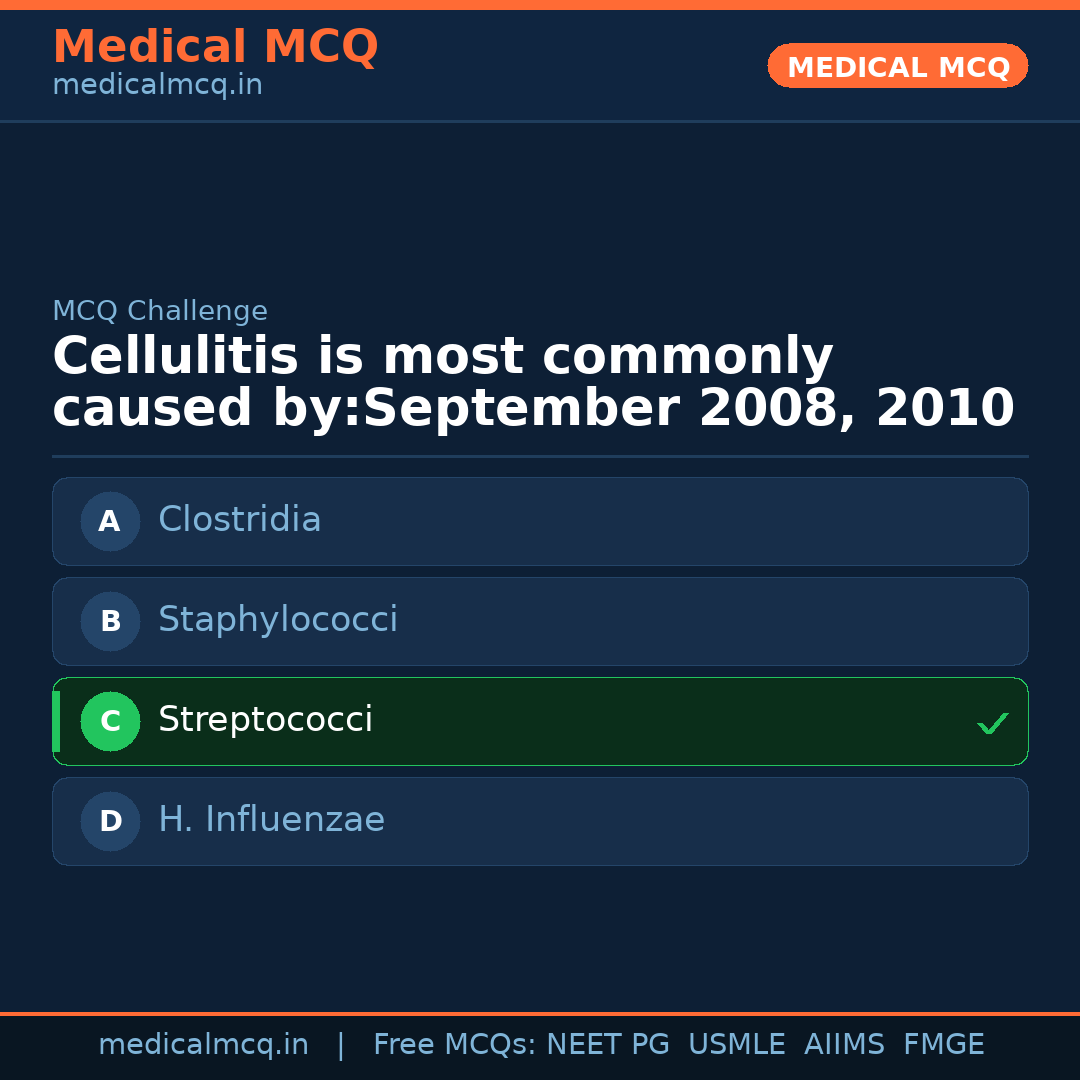Open the medicalmcq.in link in header

[x=157, y=86]
